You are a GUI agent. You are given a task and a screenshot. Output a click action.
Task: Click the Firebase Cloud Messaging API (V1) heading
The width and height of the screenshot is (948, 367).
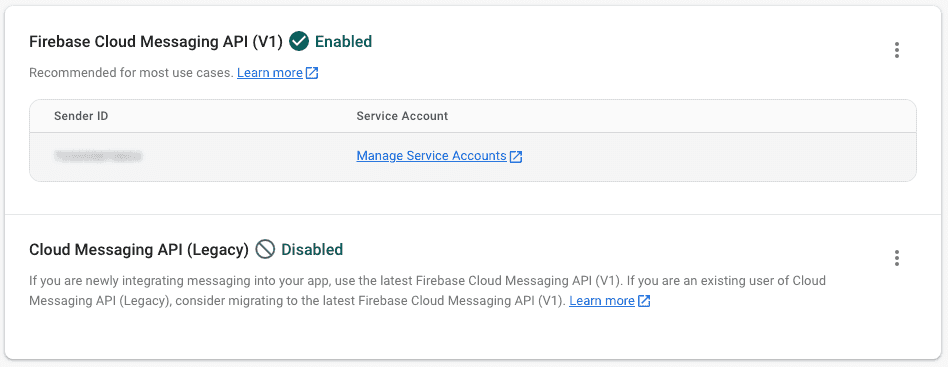(156, 42)
